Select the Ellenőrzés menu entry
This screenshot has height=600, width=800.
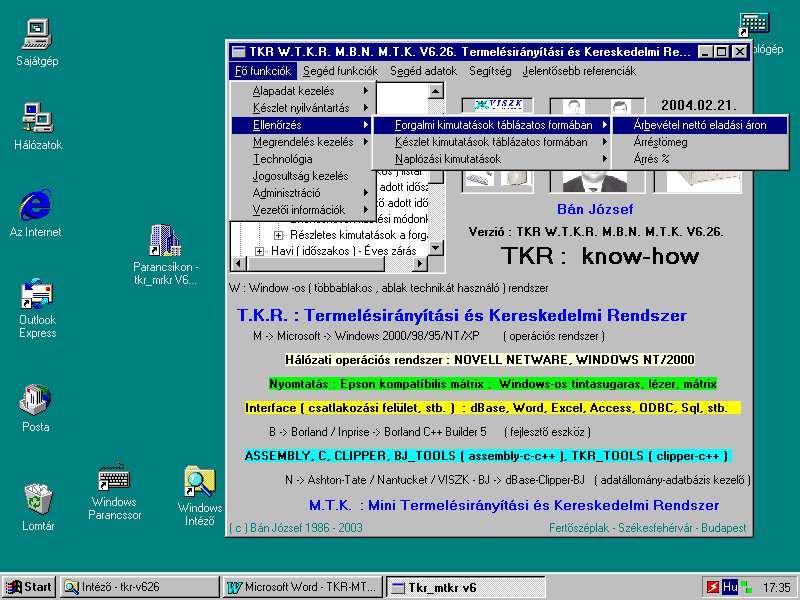click(x=303, y=124)
